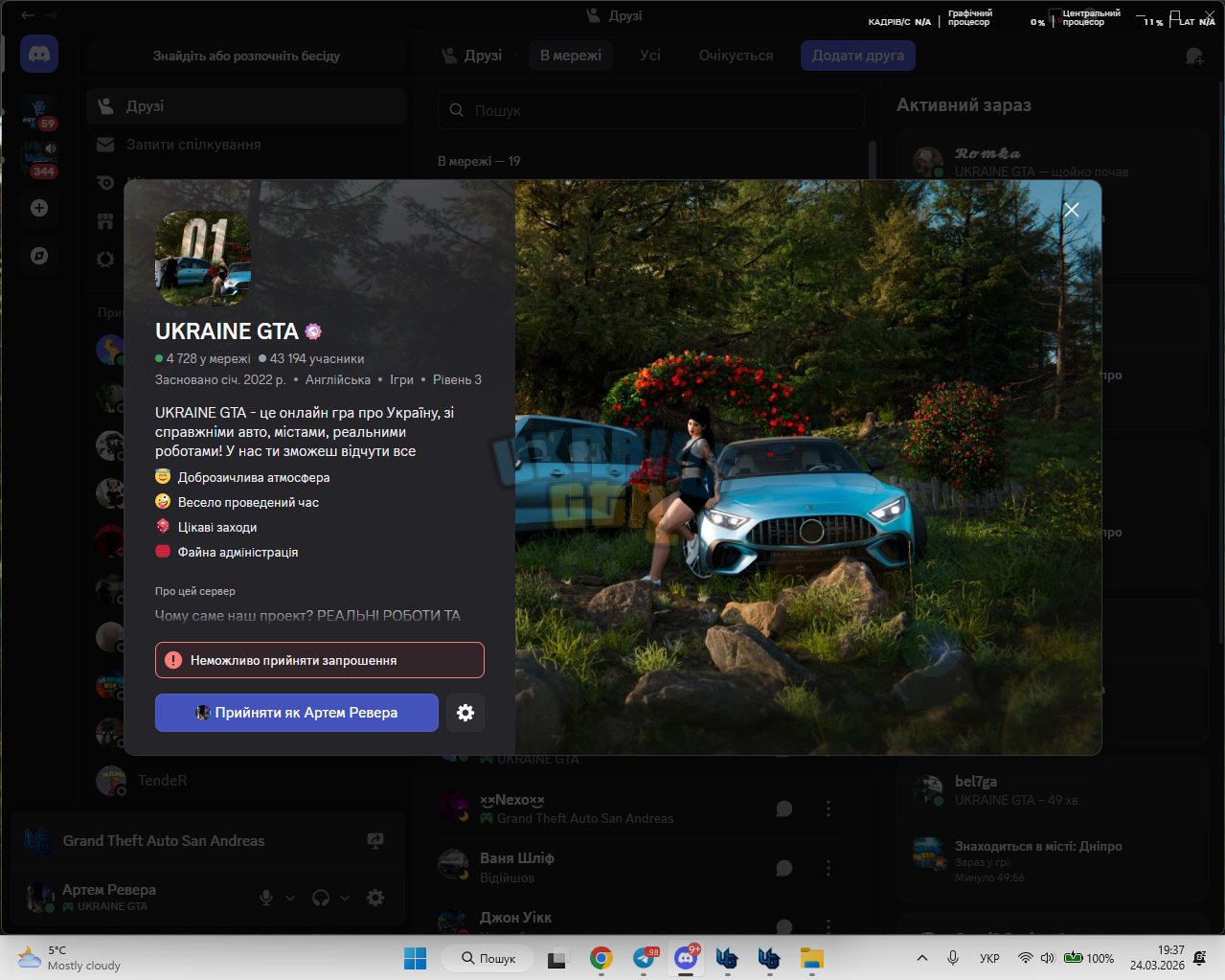Click the УКР language indicator
Screen dimensions: 1225x980
[989, 958]
